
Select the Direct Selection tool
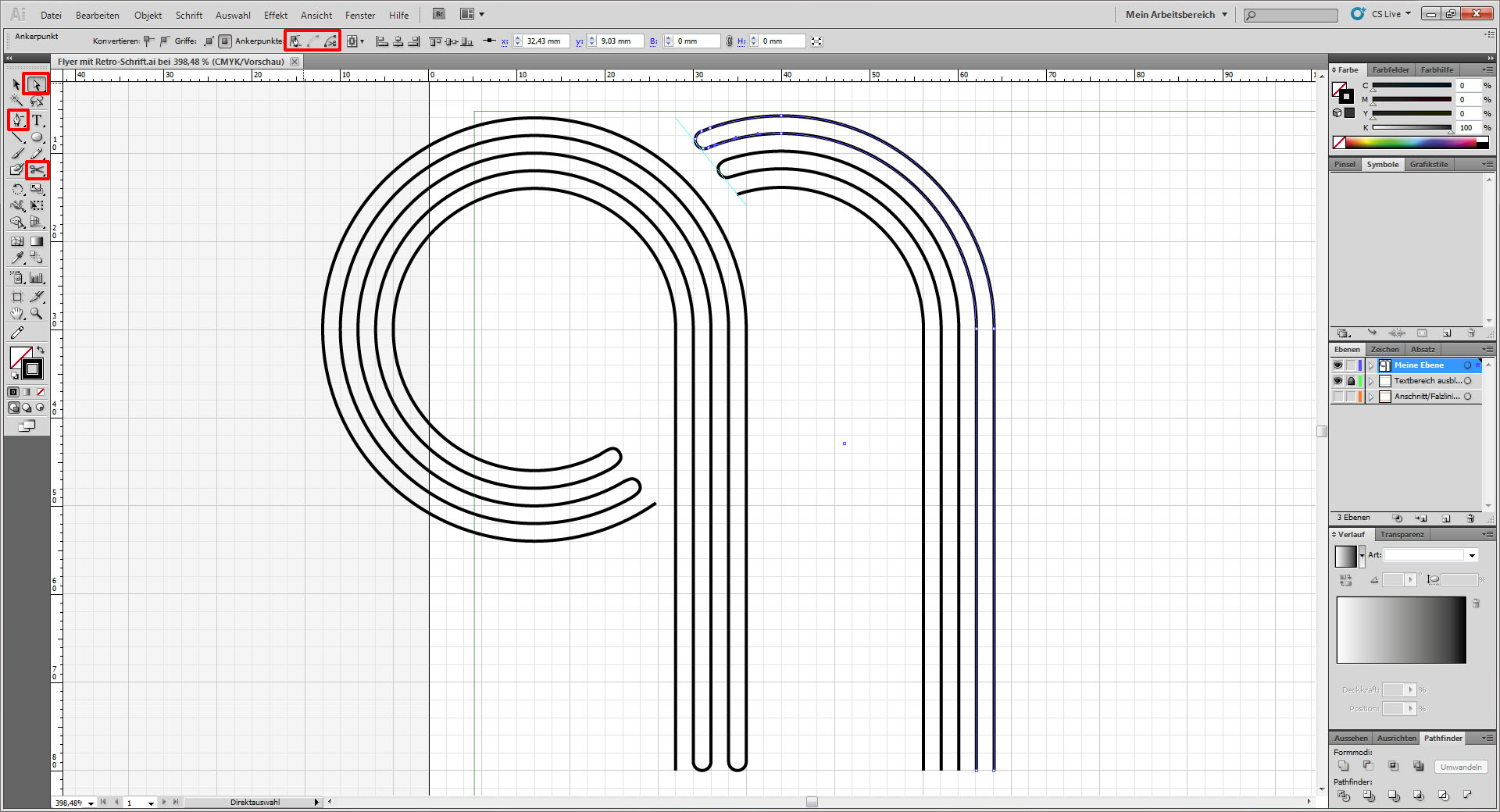point(36,84)
